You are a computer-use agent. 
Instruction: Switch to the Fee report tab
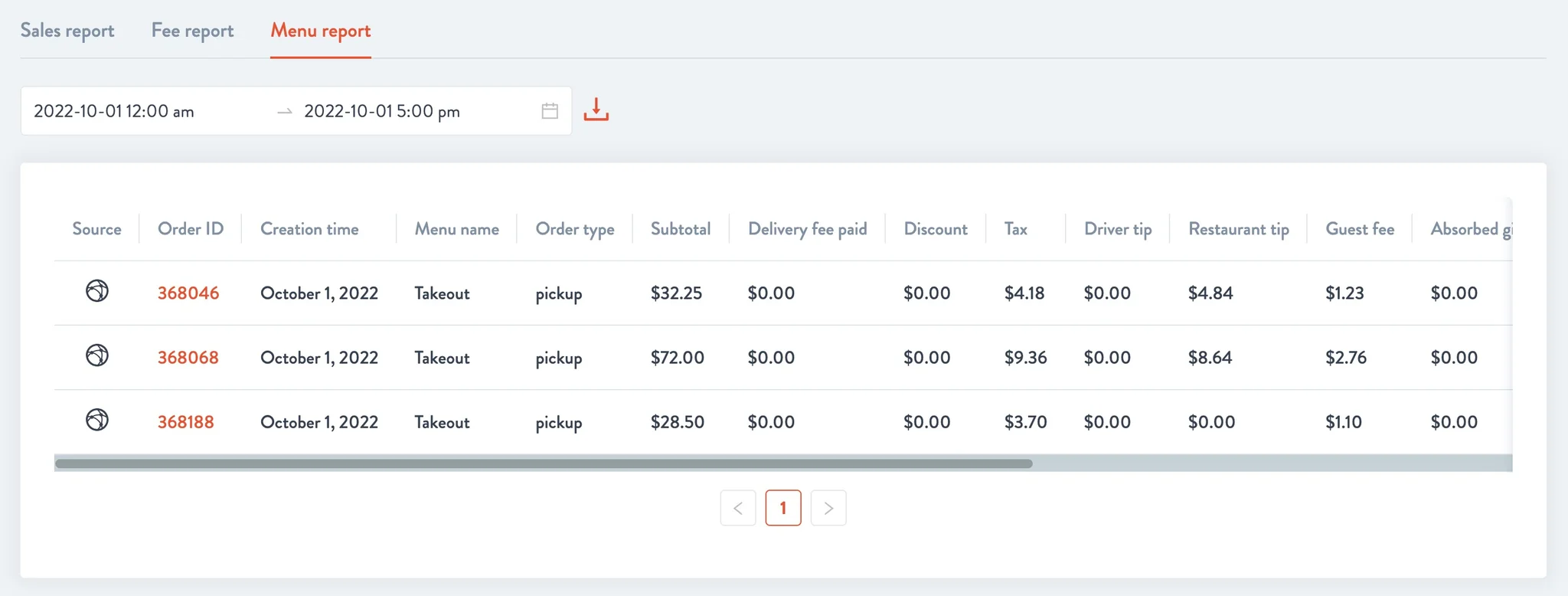pyautogui.click(x=192, y=31)
